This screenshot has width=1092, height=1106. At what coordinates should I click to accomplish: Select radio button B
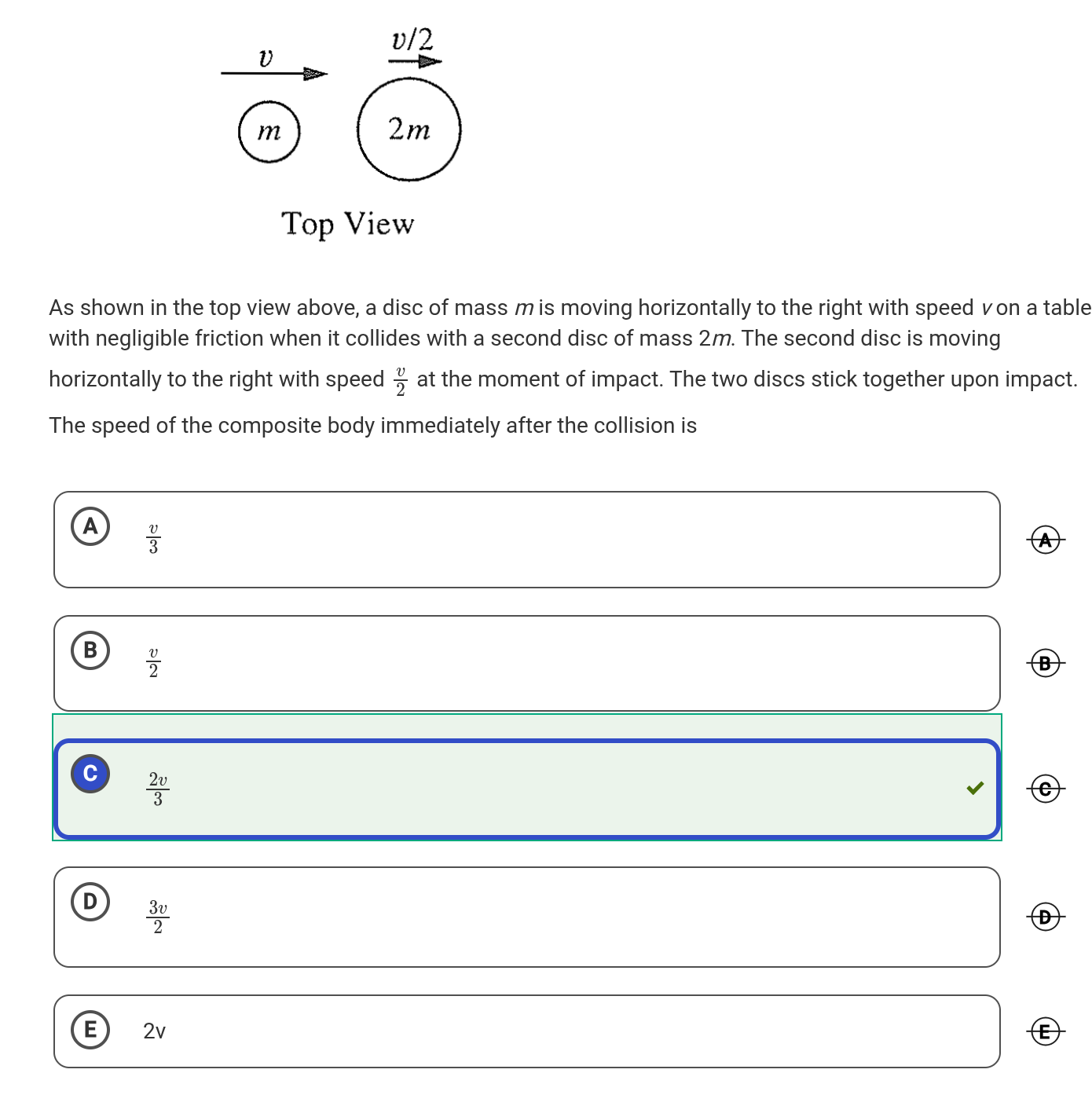pos(90,650)
